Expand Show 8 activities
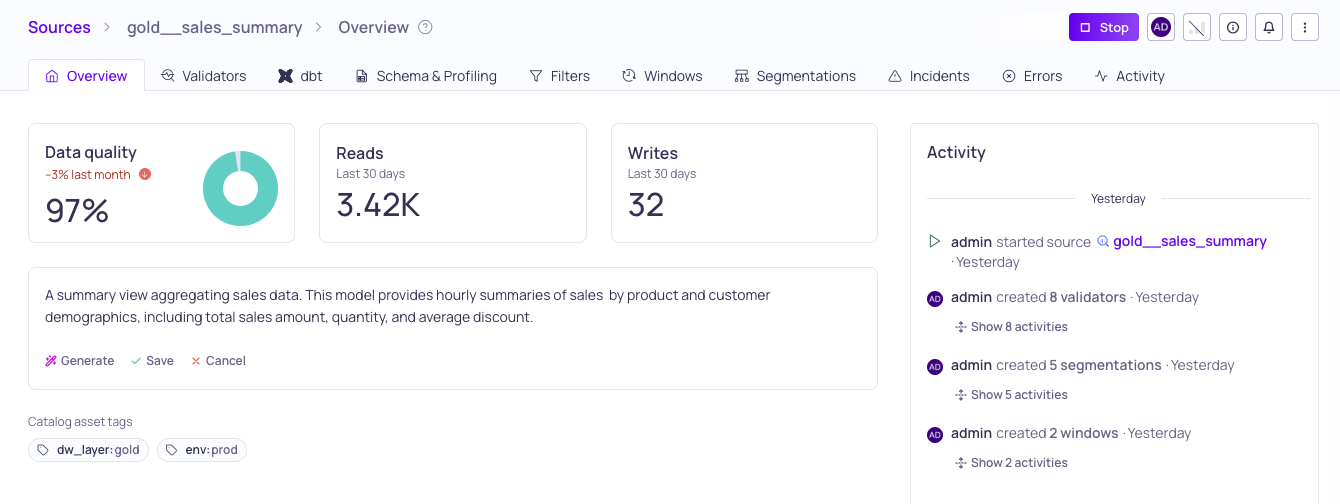This screenshot has width=1340, height=504. tap(1011, 327)
